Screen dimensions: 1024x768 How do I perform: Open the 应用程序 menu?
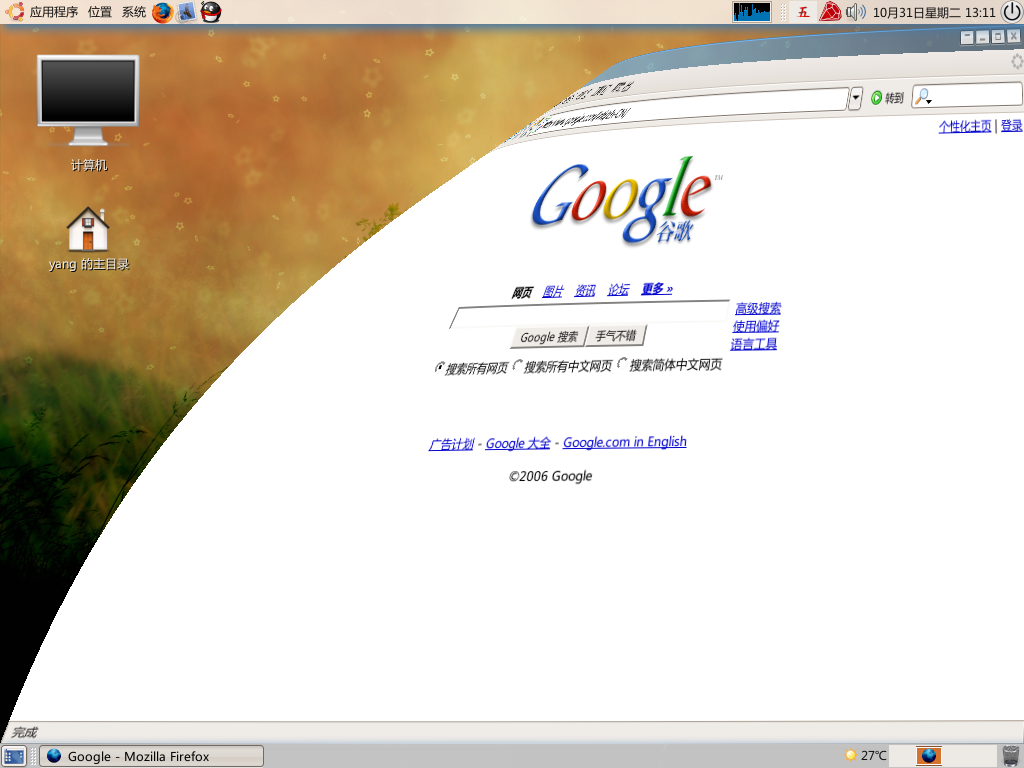pos(54,12)
